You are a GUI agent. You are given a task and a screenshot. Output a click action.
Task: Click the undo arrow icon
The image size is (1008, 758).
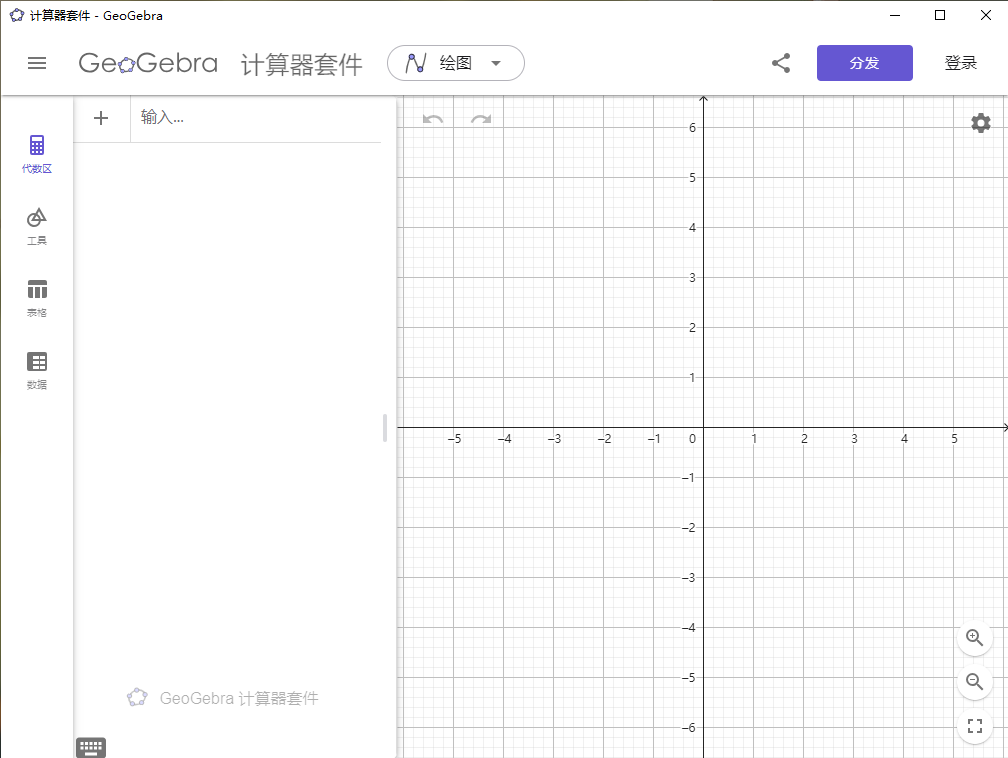click(431, 118)
